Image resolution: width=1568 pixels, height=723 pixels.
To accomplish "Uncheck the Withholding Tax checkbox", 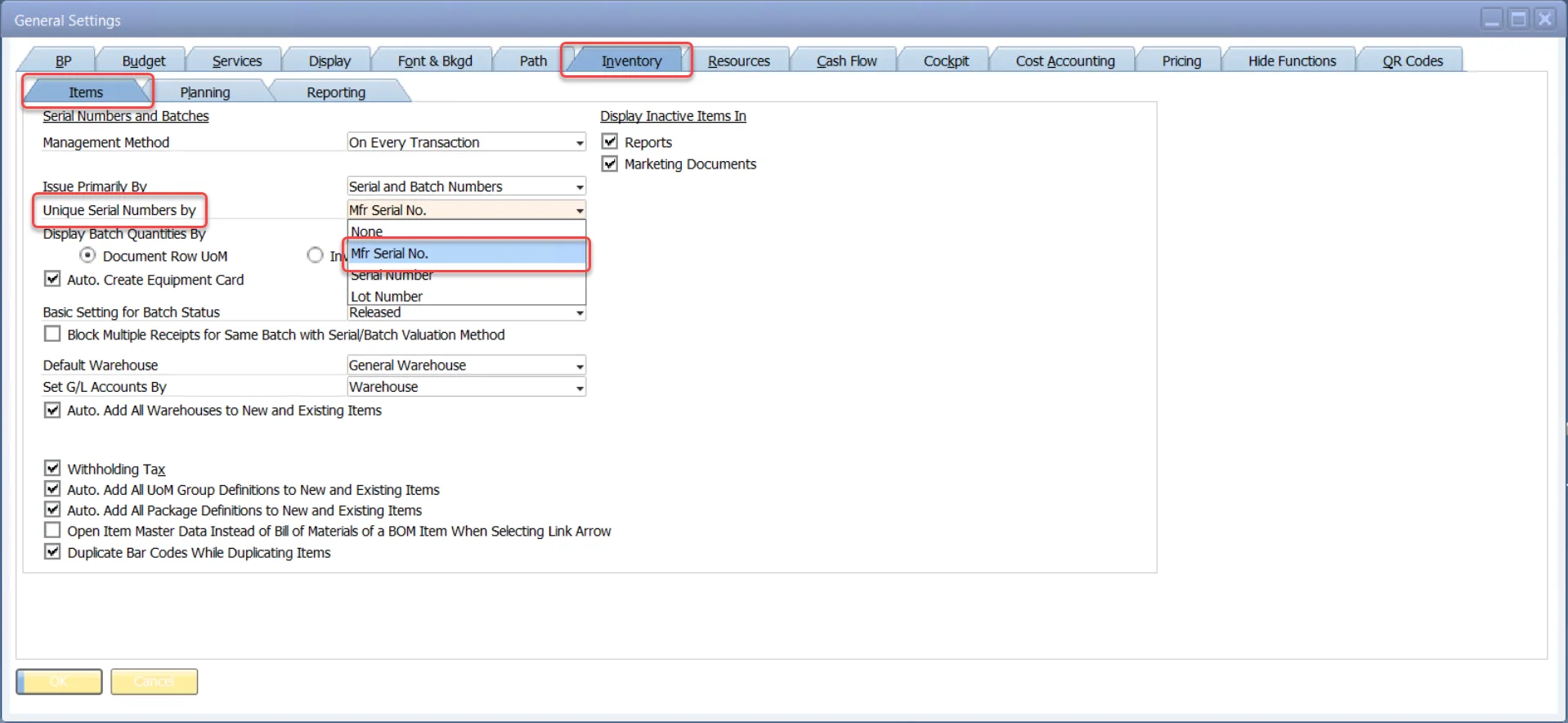I will [52, 468].
